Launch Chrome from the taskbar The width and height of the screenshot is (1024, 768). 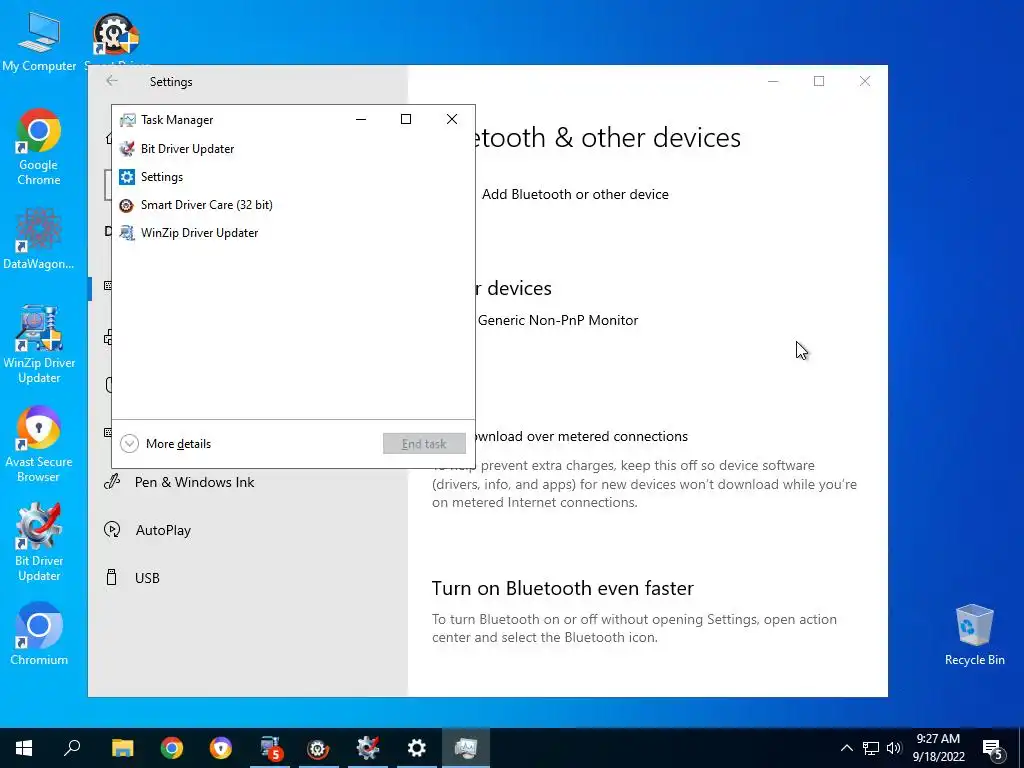[x=172, y=748]
